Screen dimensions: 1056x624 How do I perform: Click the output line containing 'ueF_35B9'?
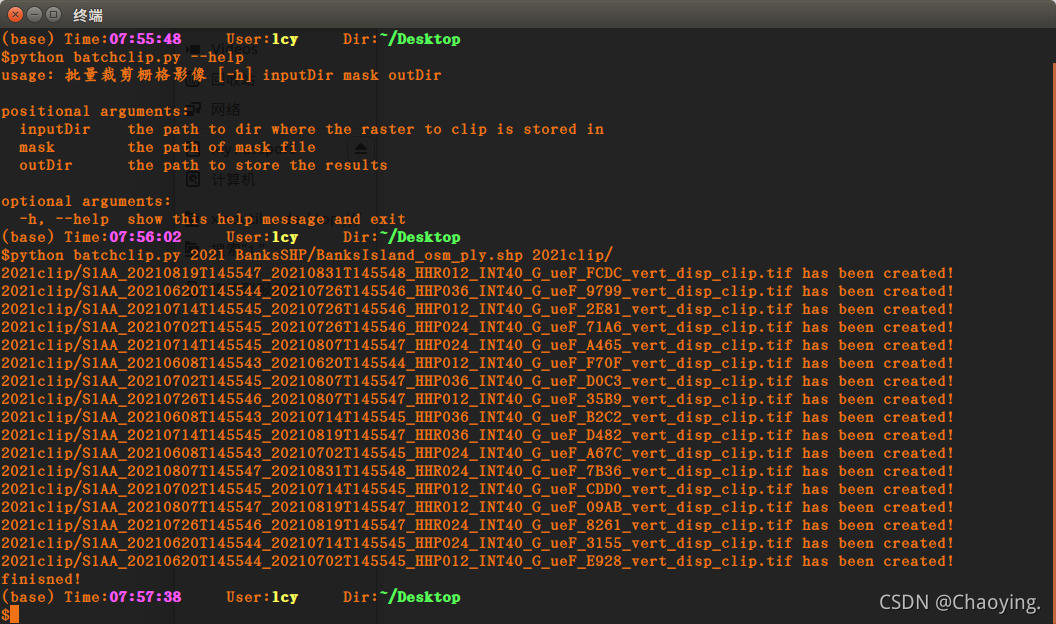point(477,399)
